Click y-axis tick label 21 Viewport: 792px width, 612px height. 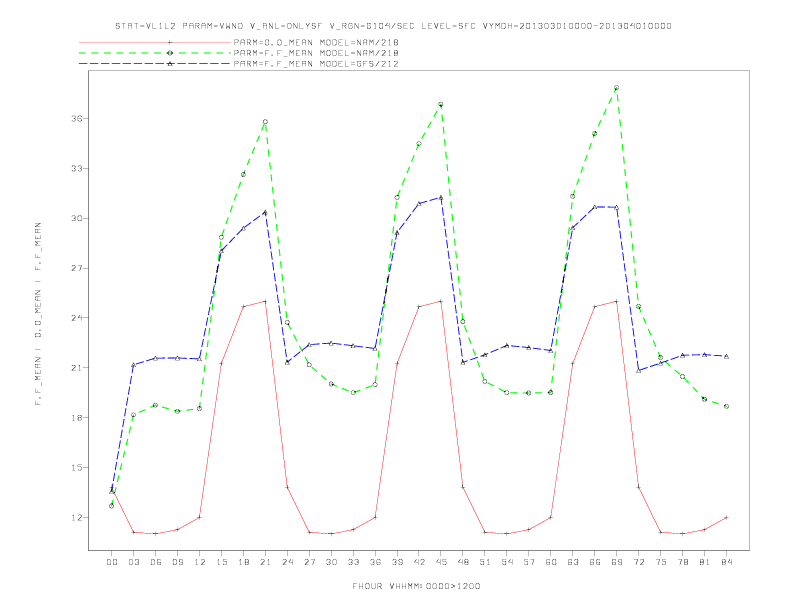(77, 368)
